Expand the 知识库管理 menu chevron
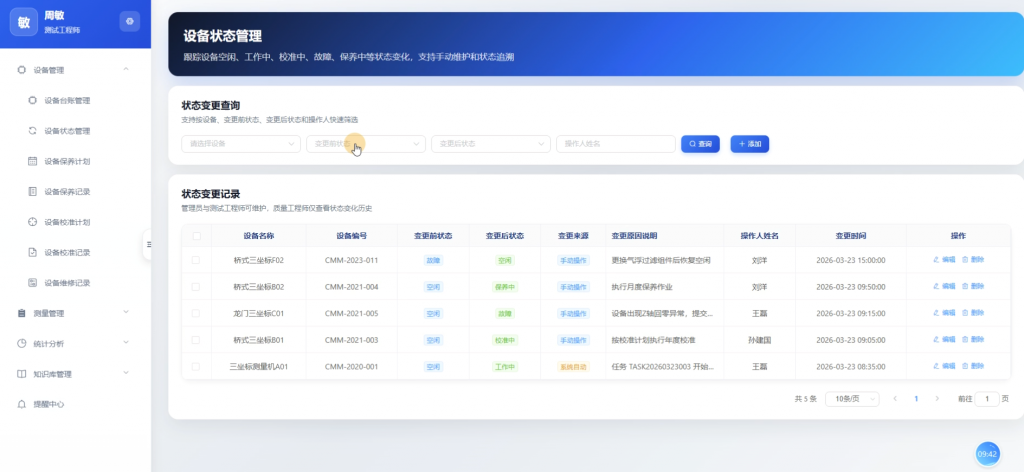Screen dimensions: 1024x472 [x=126, y=373]
